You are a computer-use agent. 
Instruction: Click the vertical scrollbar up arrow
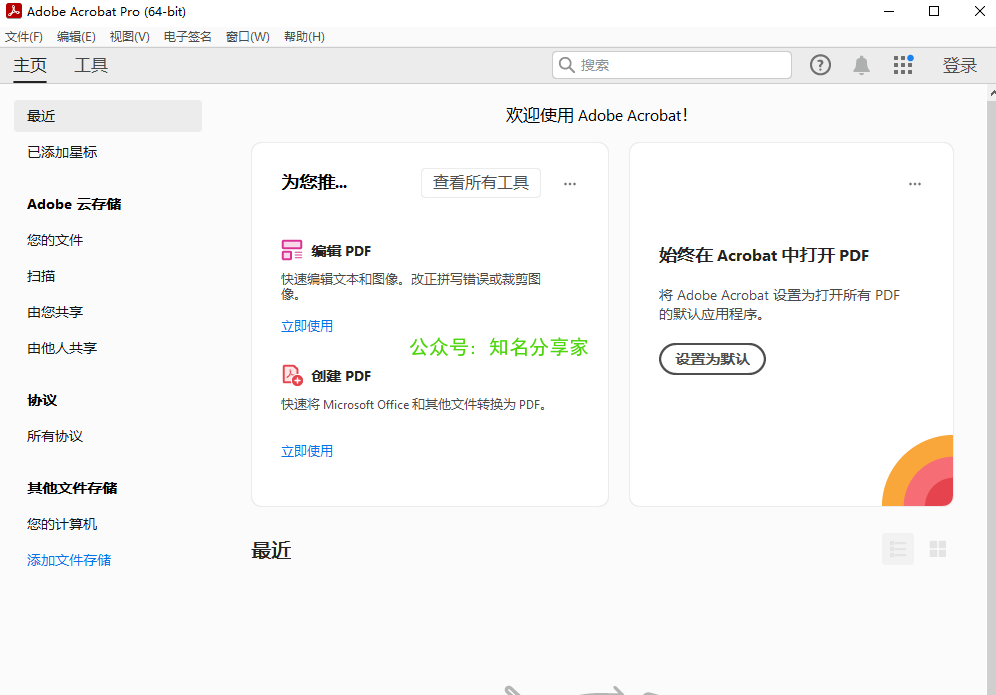(992, 93)
